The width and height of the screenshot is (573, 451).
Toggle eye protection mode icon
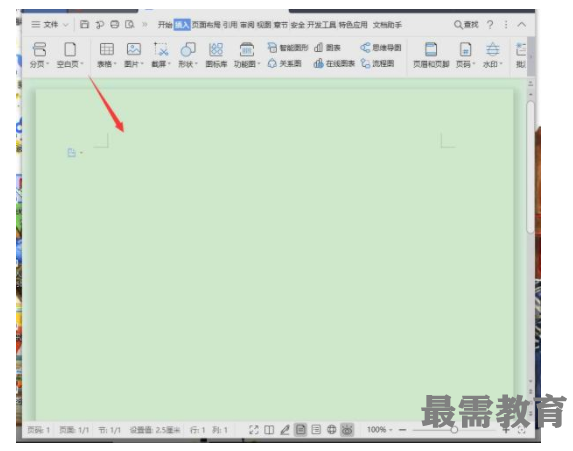pos(347,430)
